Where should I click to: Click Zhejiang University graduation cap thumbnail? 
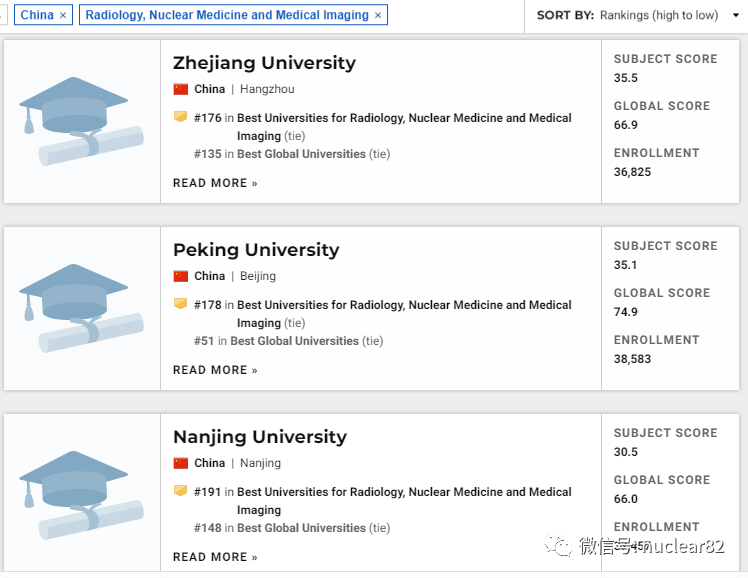tap(82, 121)
